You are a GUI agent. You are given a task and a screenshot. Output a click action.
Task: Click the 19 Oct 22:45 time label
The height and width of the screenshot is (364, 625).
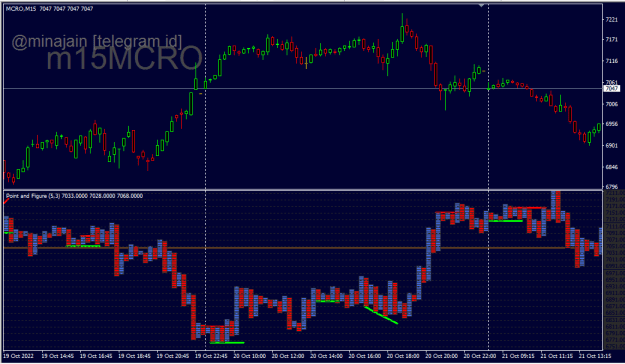211,356
